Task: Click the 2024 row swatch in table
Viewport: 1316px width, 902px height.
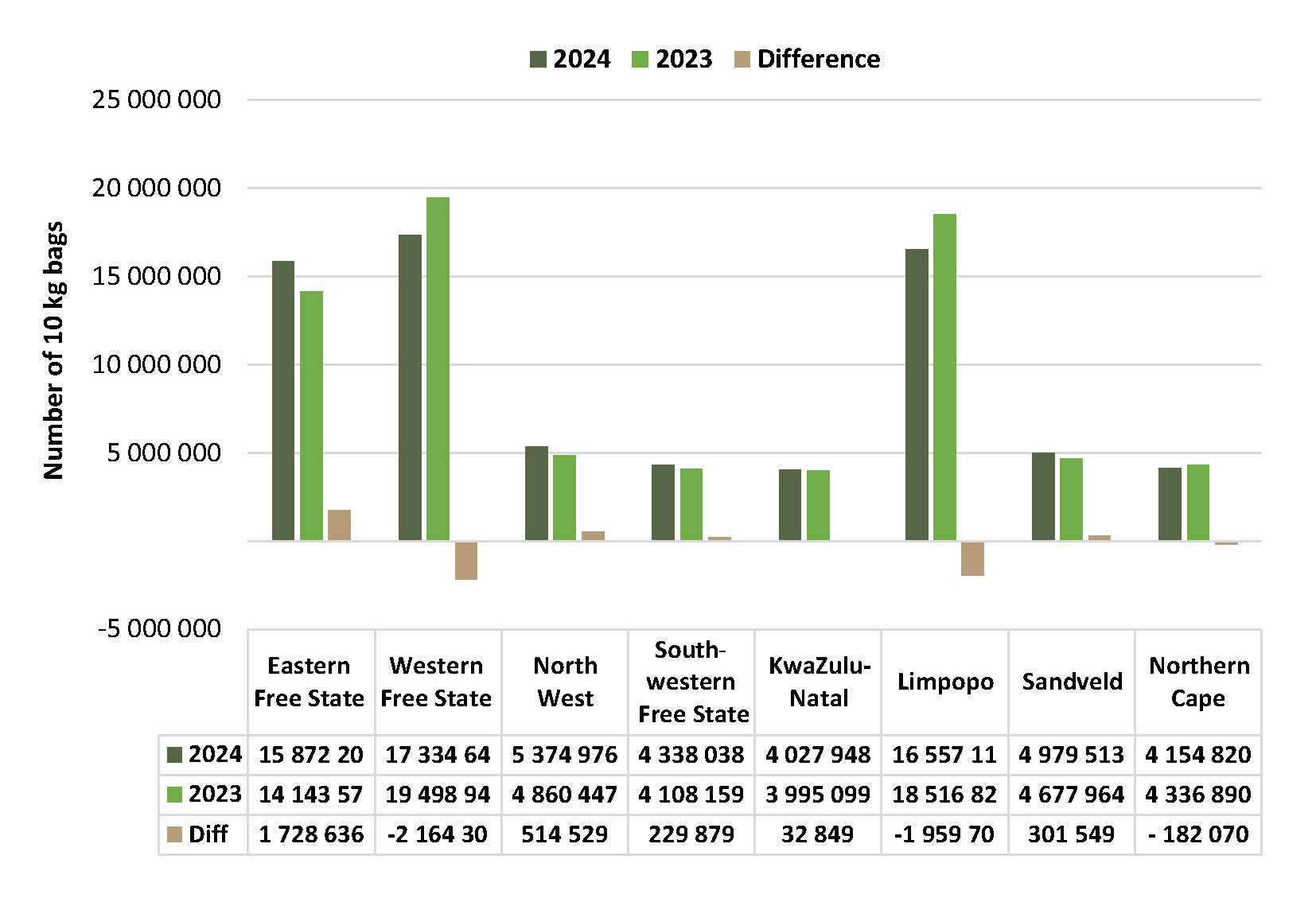Action: click(174, 755)
